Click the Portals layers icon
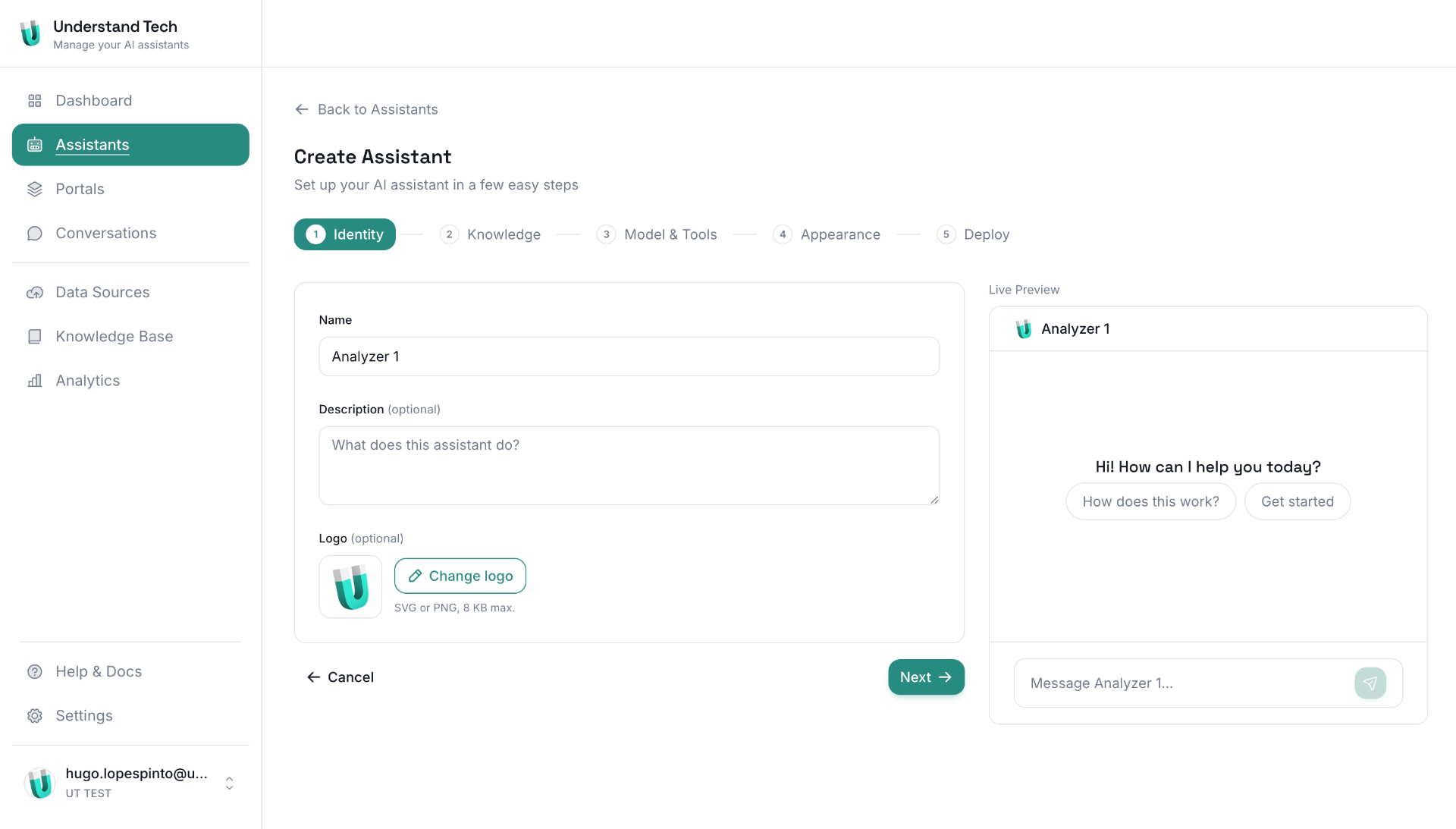This screenshot has height=829, width=1456. pyautogui.click(x=35, y=189)
